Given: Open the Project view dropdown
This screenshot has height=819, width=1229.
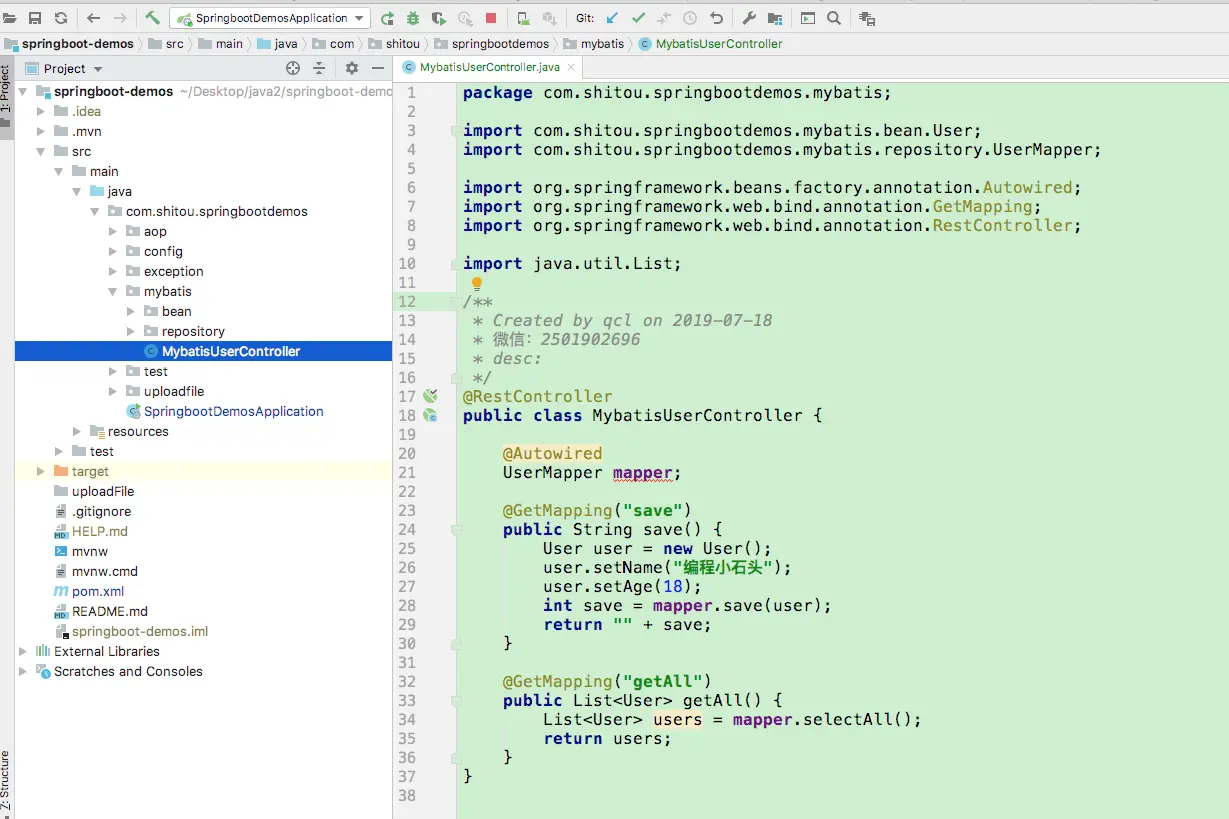Looking at the screenshot, I should click(98, 69).
